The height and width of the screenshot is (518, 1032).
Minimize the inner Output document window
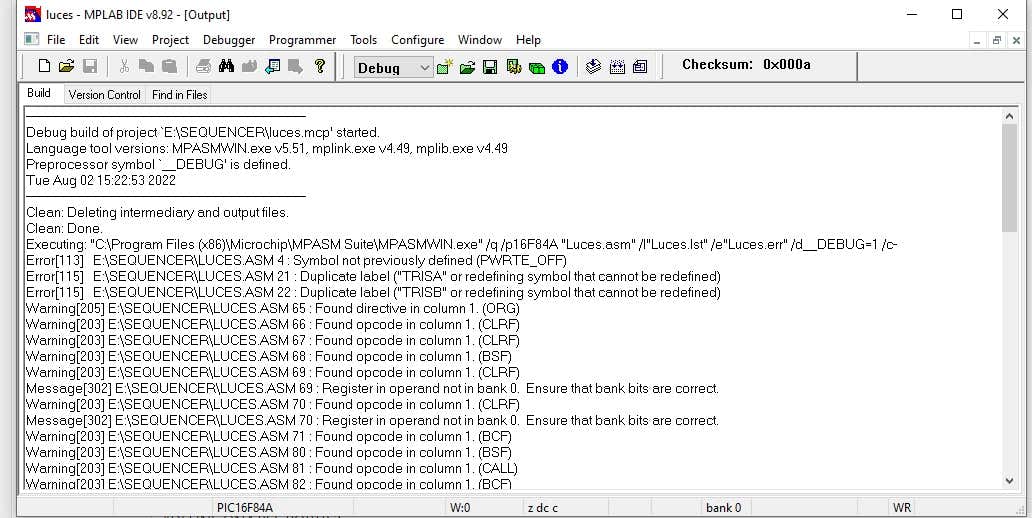click(977, 40)
